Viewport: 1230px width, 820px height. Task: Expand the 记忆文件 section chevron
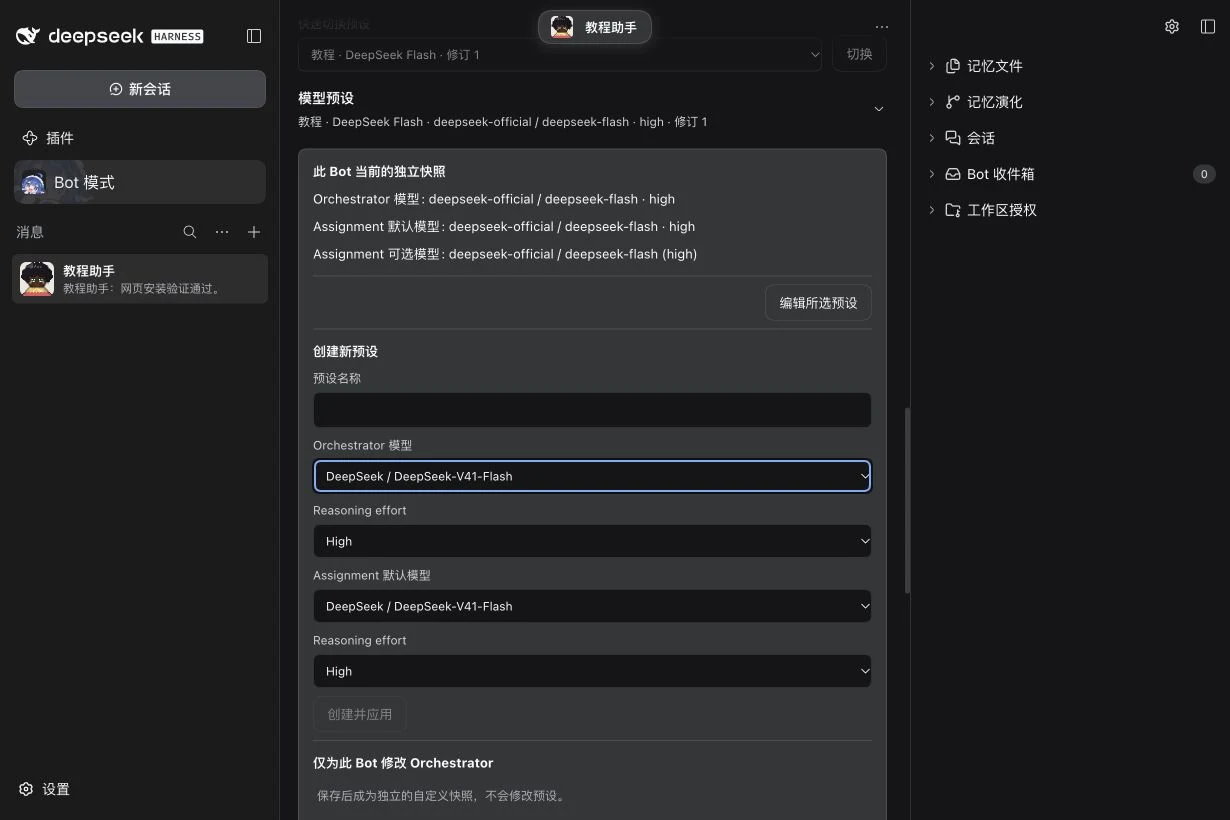click(932, 66)
